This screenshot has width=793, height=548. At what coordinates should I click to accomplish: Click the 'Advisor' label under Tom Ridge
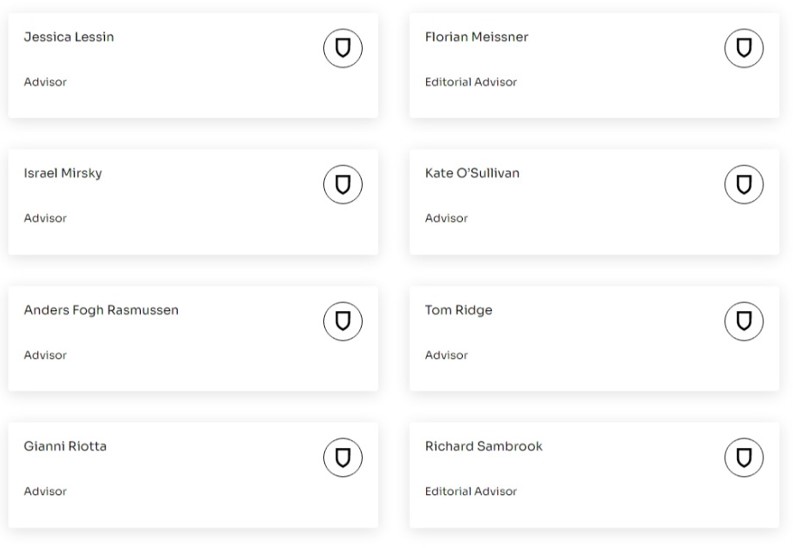(446, 355)
